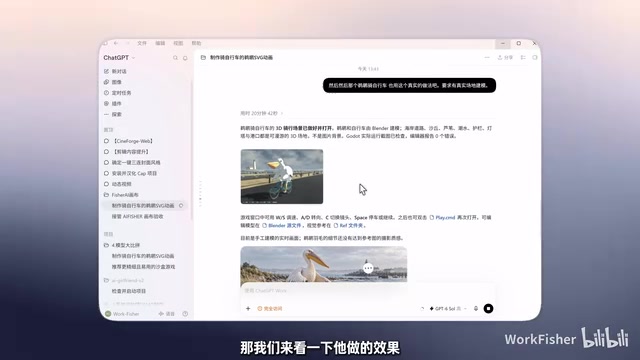Share the conversation with 分享
640x360 pixels.
505,58
